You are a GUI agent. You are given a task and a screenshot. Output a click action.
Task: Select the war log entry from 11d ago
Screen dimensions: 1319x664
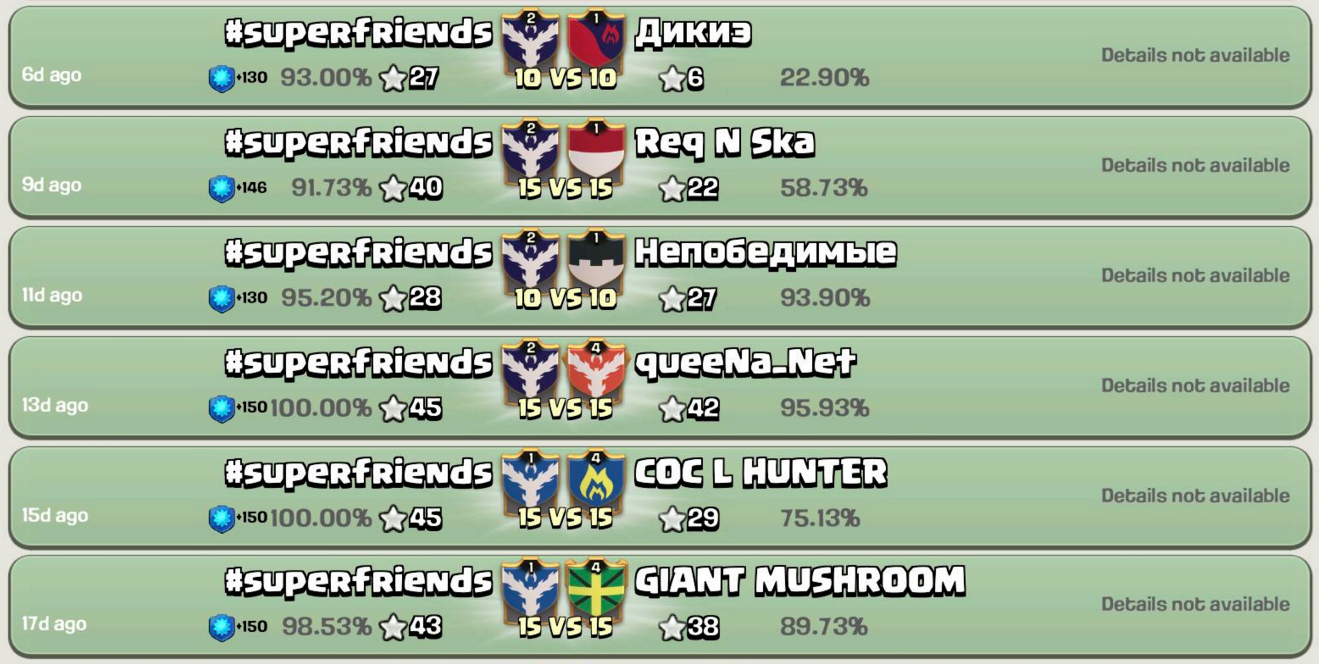coord(660,277)
